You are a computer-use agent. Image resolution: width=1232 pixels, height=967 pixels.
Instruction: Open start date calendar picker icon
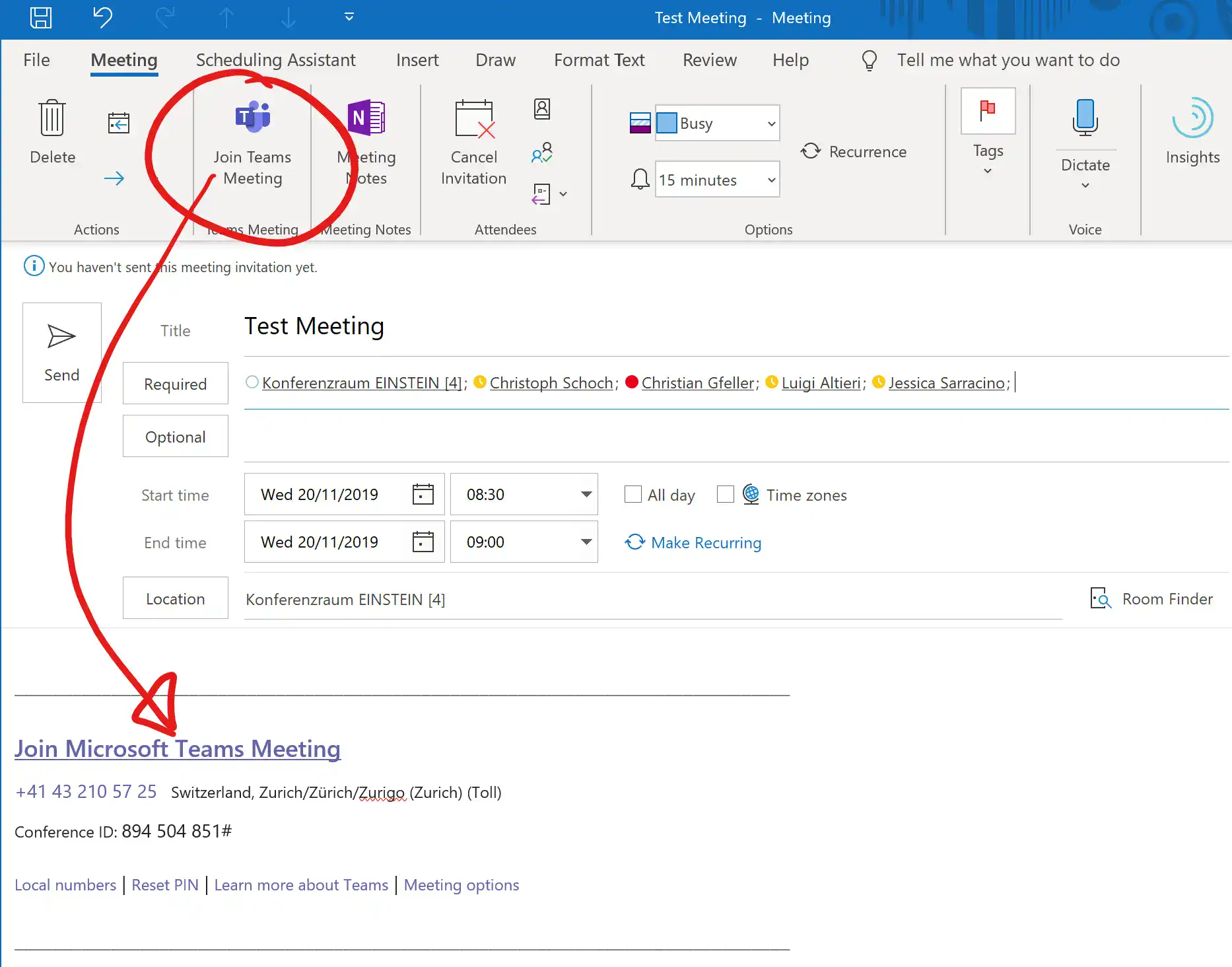[423, 494]
